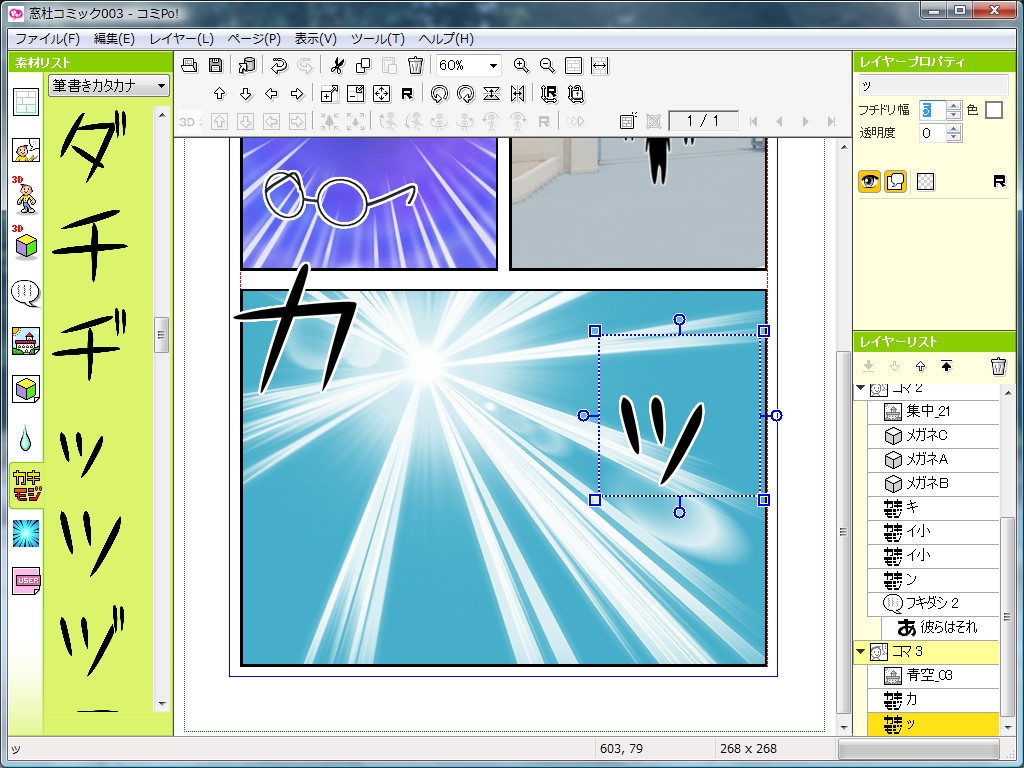Image resolution: width=1024 pixels, height=768 pixels.
Task: Open the ページ(P) menu
Action: click(254, 39)
